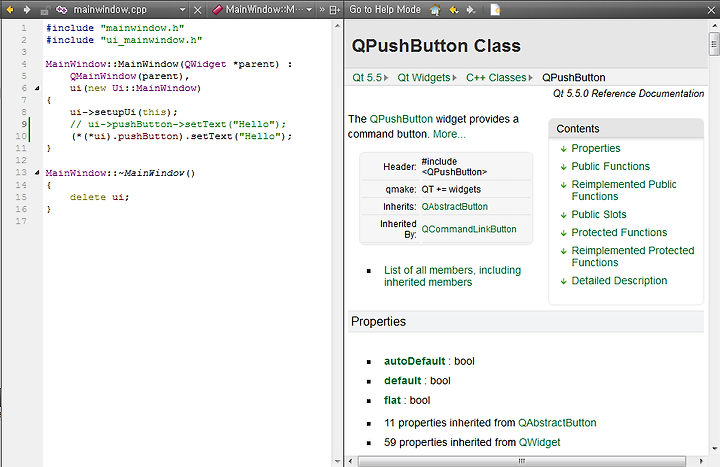Open QAbstractButton inherited properties link

pyautogui.click(x=557, y=423)
